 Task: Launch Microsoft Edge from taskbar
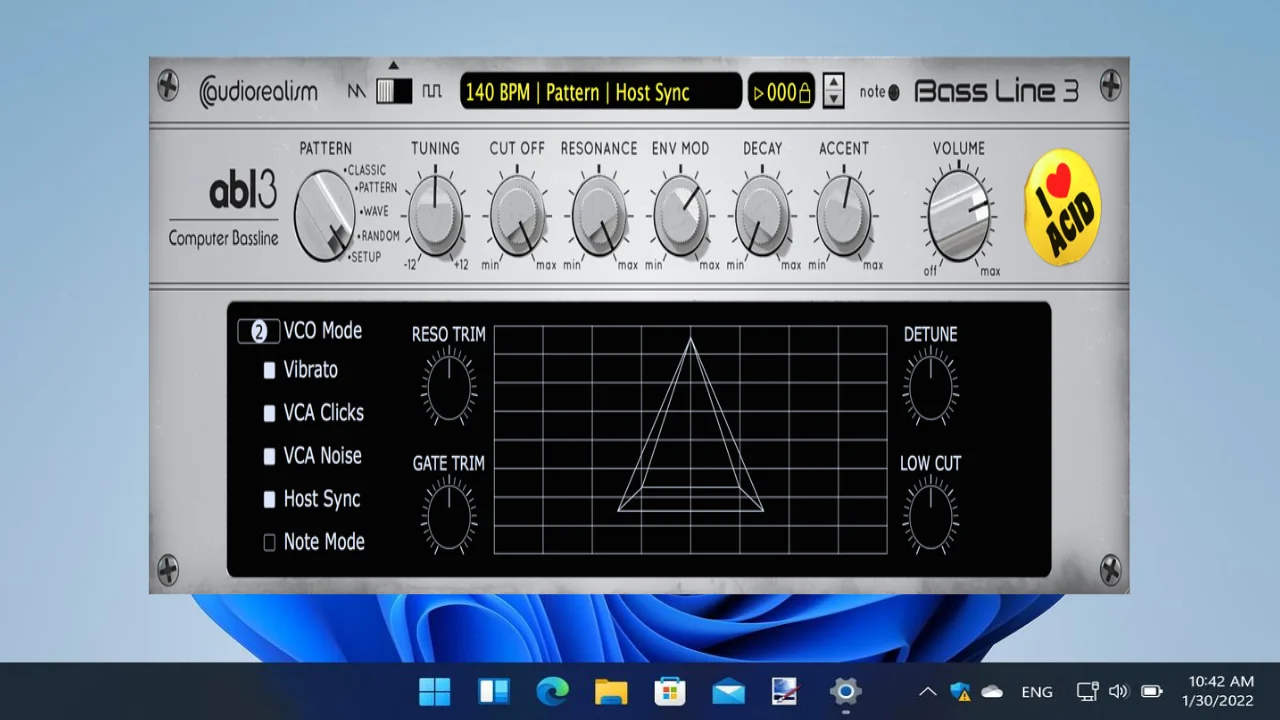[552, 691]
